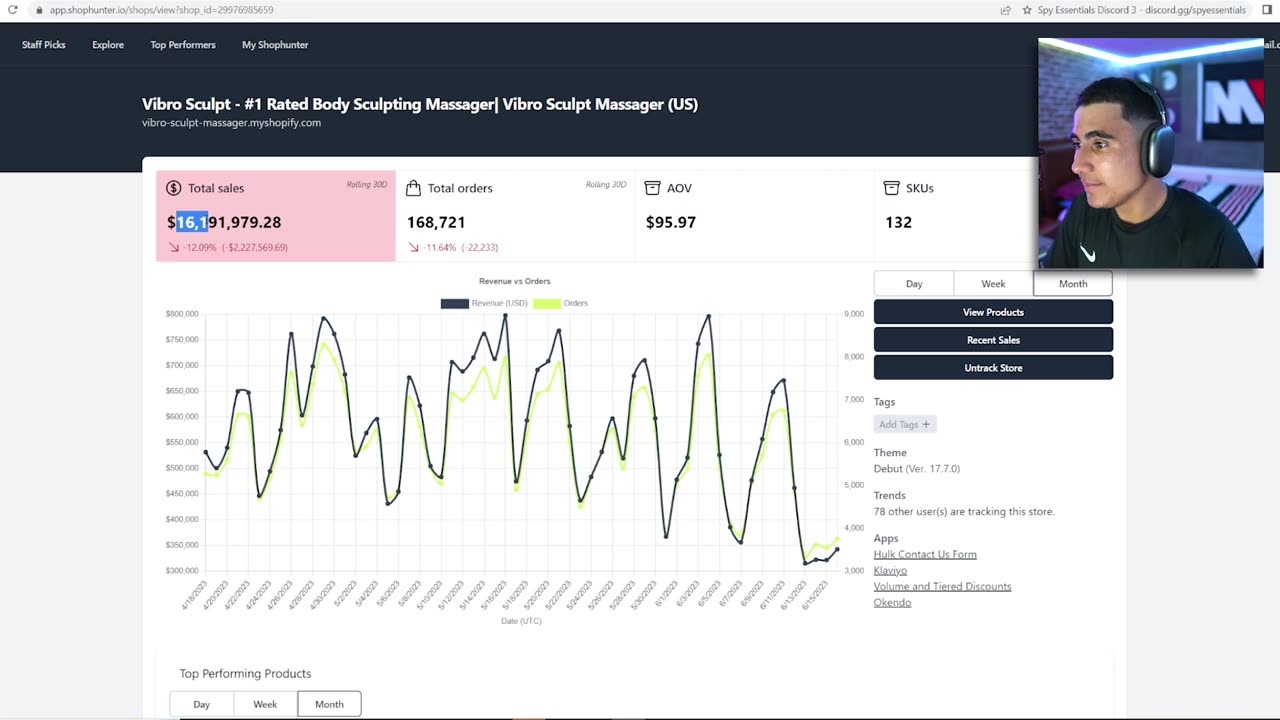1280x720 pixels.
Task: Click the -11.64% orders change text
Action: click(461, 247)
